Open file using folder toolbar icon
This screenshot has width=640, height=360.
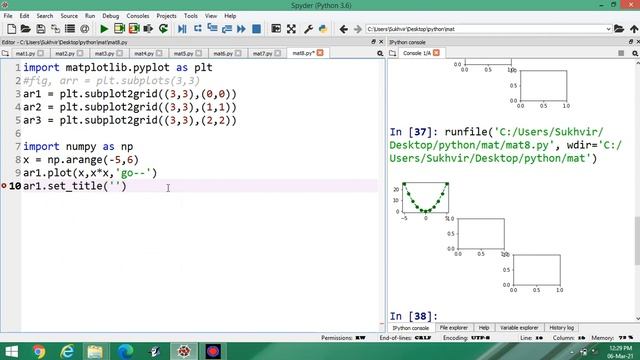[26, 29]
